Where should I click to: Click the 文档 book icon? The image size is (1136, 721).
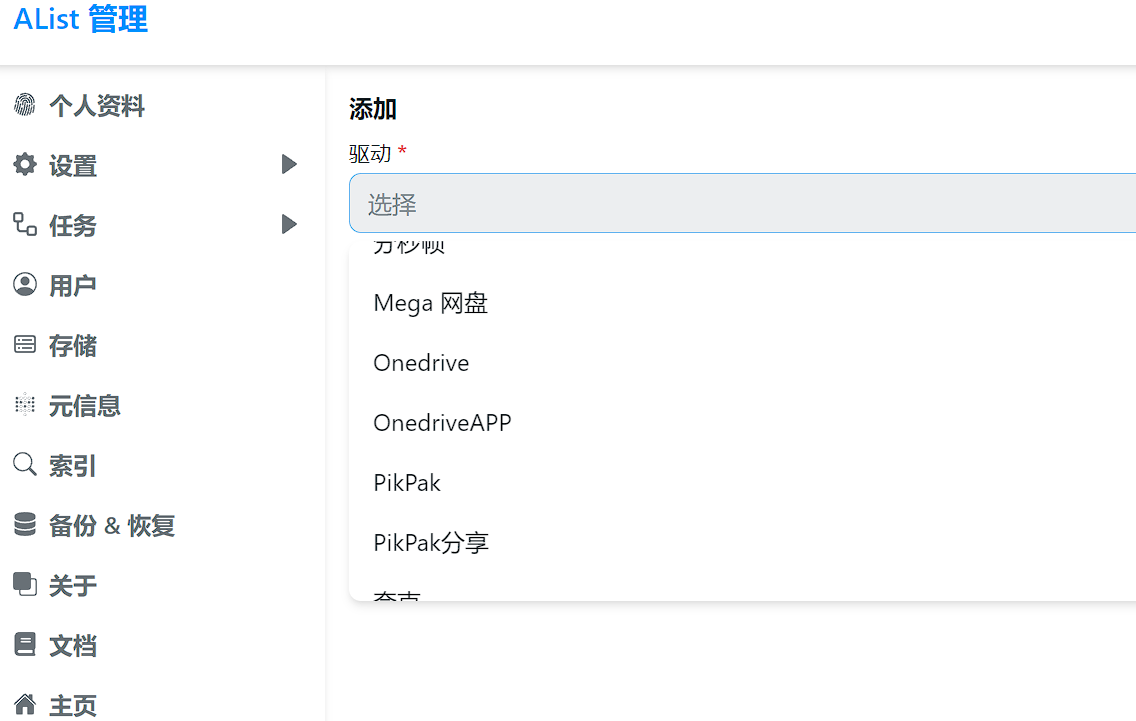point(24,645)
